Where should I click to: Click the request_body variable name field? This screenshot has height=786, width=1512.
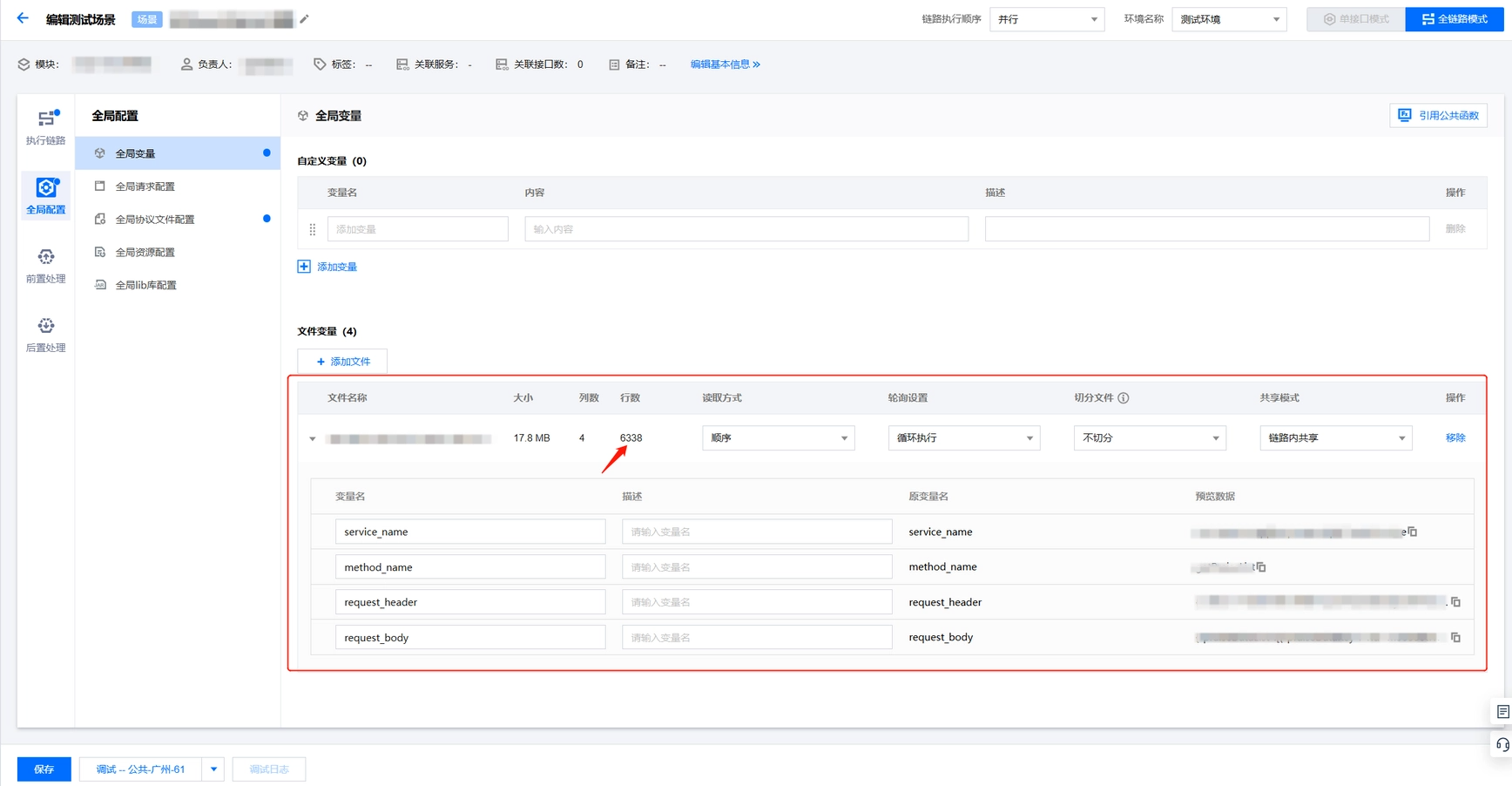[x=470, y=638]
